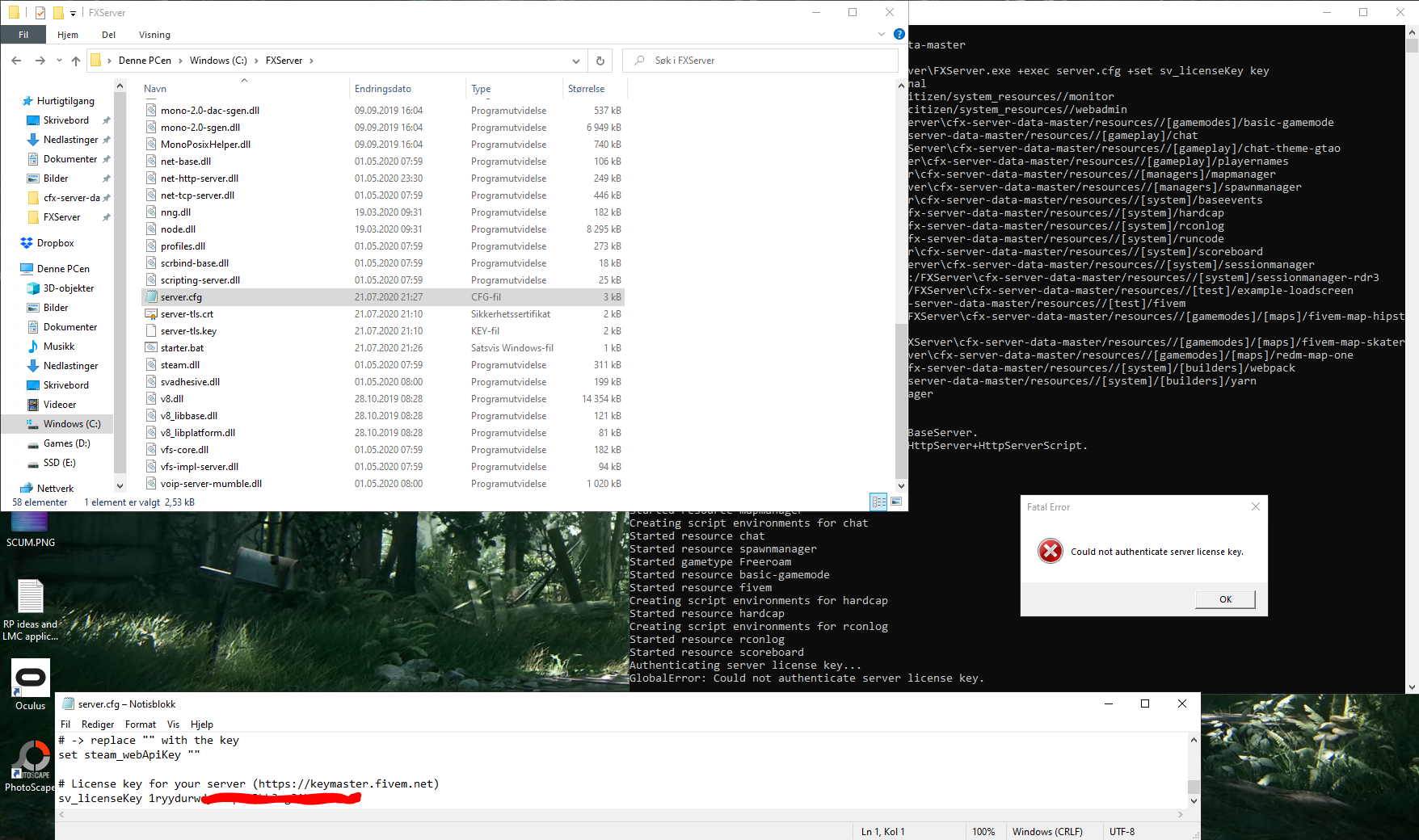
Task: Expand the ribbon with the chevron
Action: 882,34
